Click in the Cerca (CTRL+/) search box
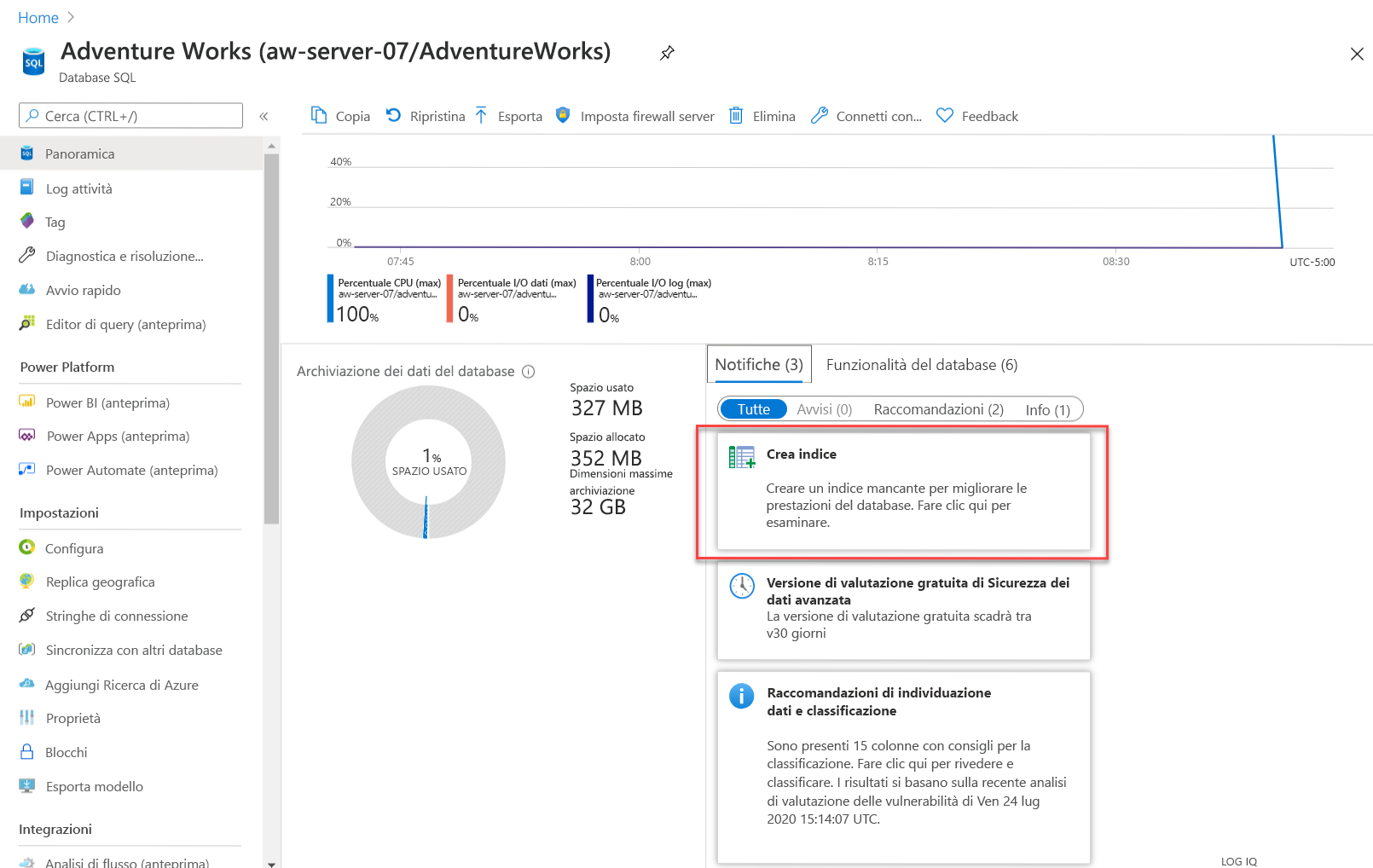The image size is (1373, 868). tap(131, 116)
